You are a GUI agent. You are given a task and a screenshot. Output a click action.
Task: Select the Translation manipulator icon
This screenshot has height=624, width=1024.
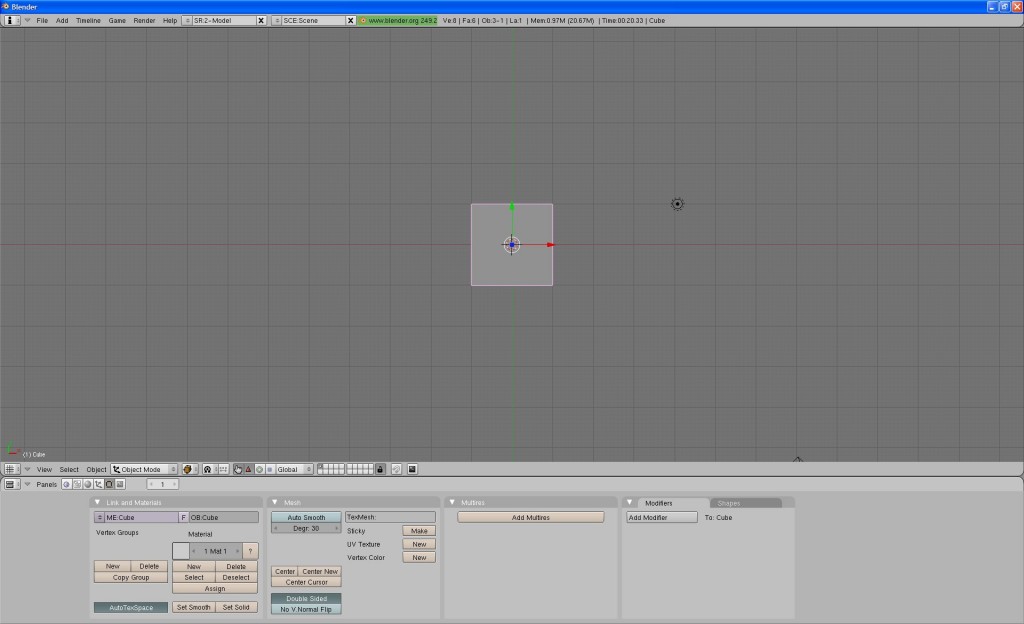coord(246,469)
